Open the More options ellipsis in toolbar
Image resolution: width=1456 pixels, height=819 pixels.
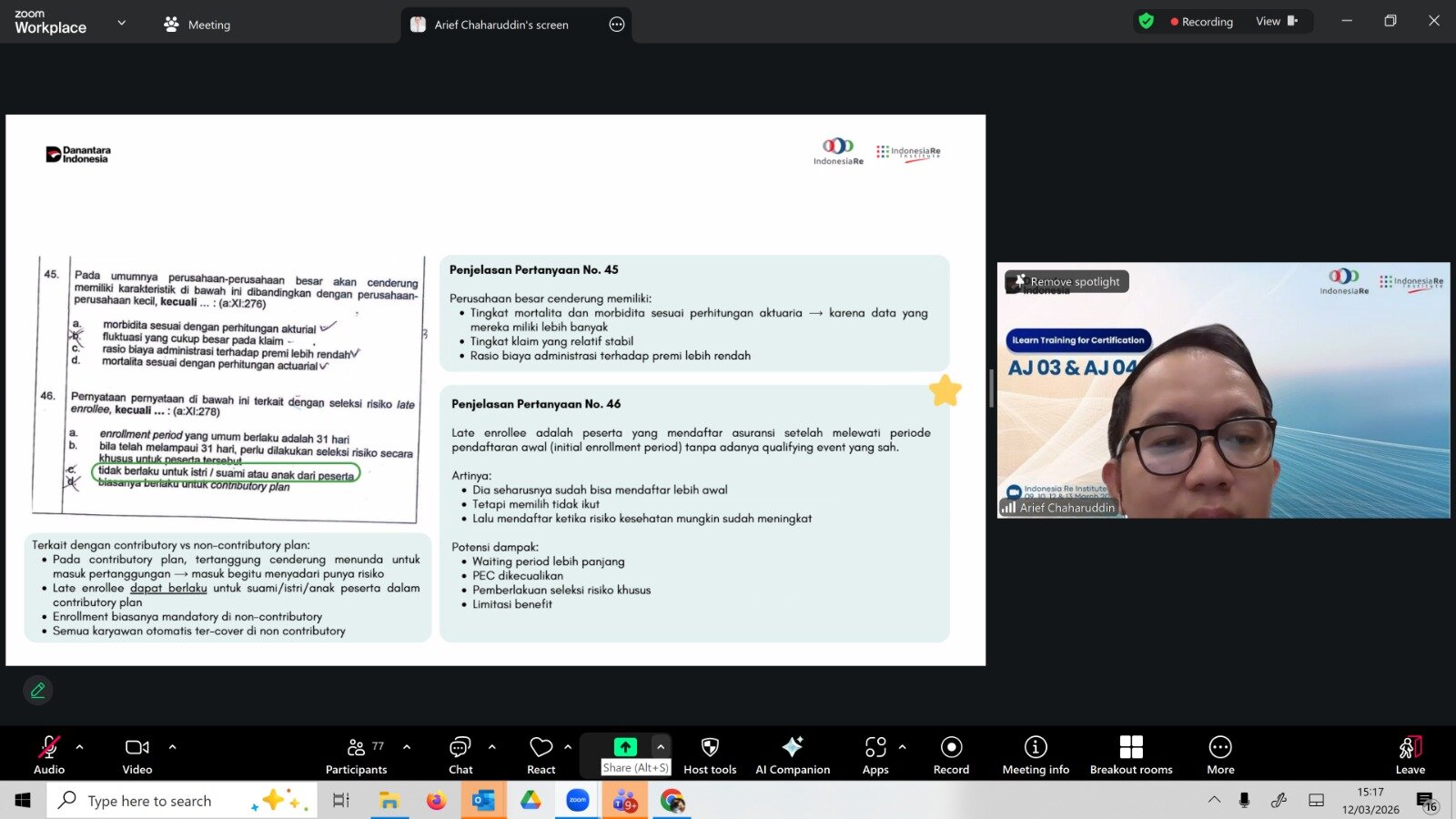click(1220, 754)
